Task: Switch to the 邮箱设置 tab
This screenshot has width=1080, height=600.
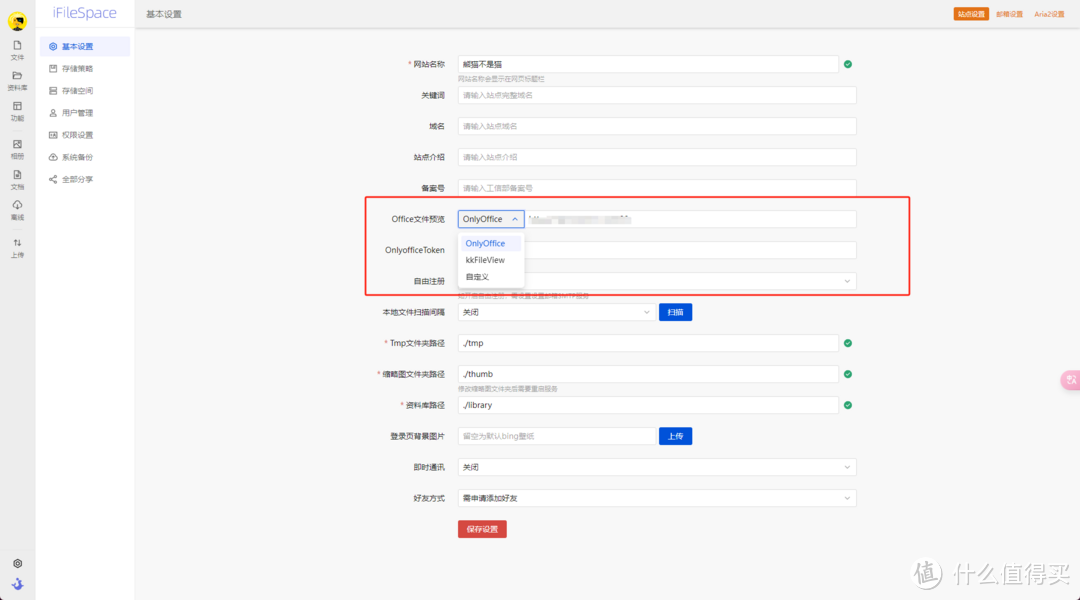Action: pos(1009,14)
